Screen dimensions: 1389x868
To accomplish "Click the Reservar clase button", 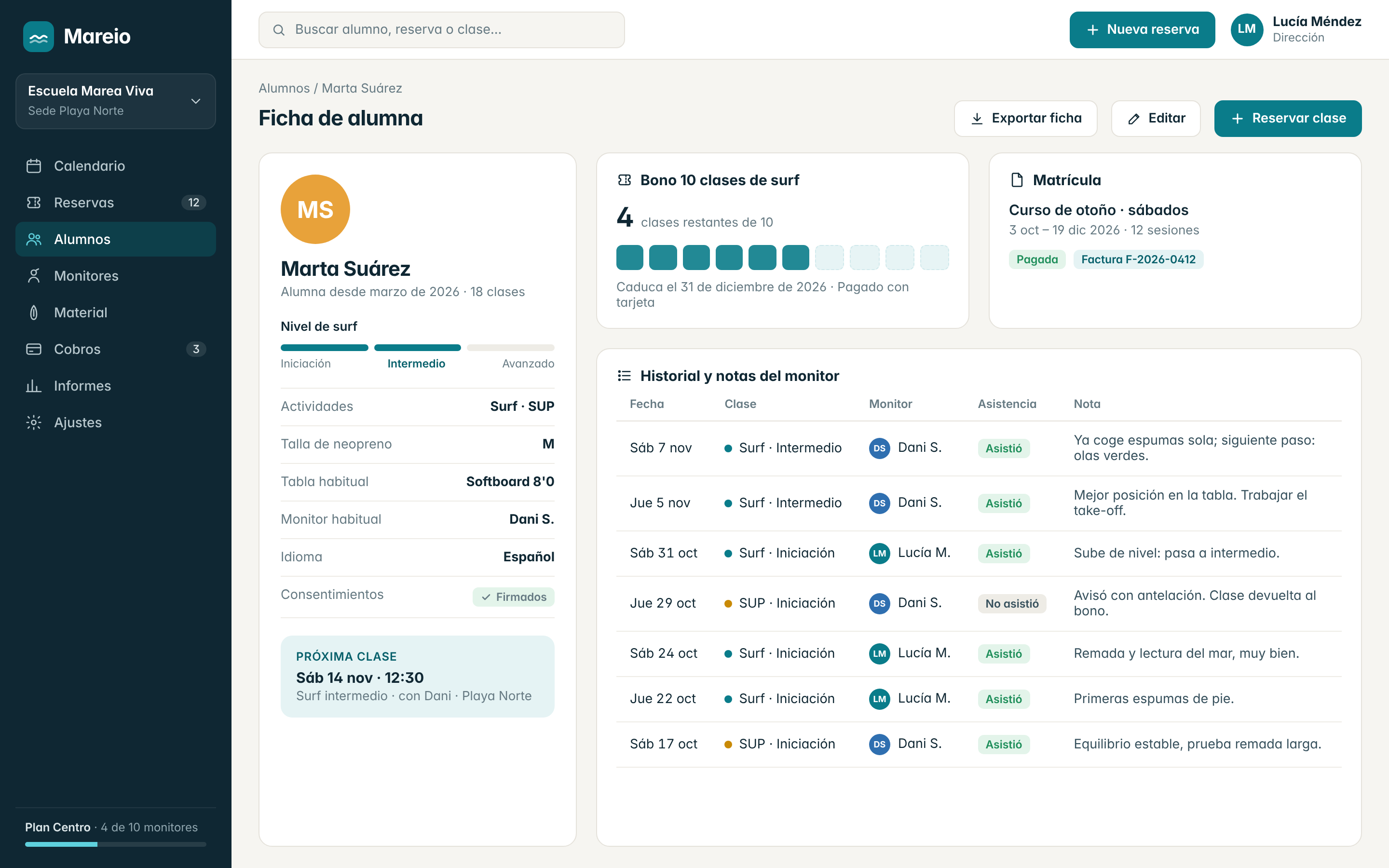I will tap(1288, 118).
